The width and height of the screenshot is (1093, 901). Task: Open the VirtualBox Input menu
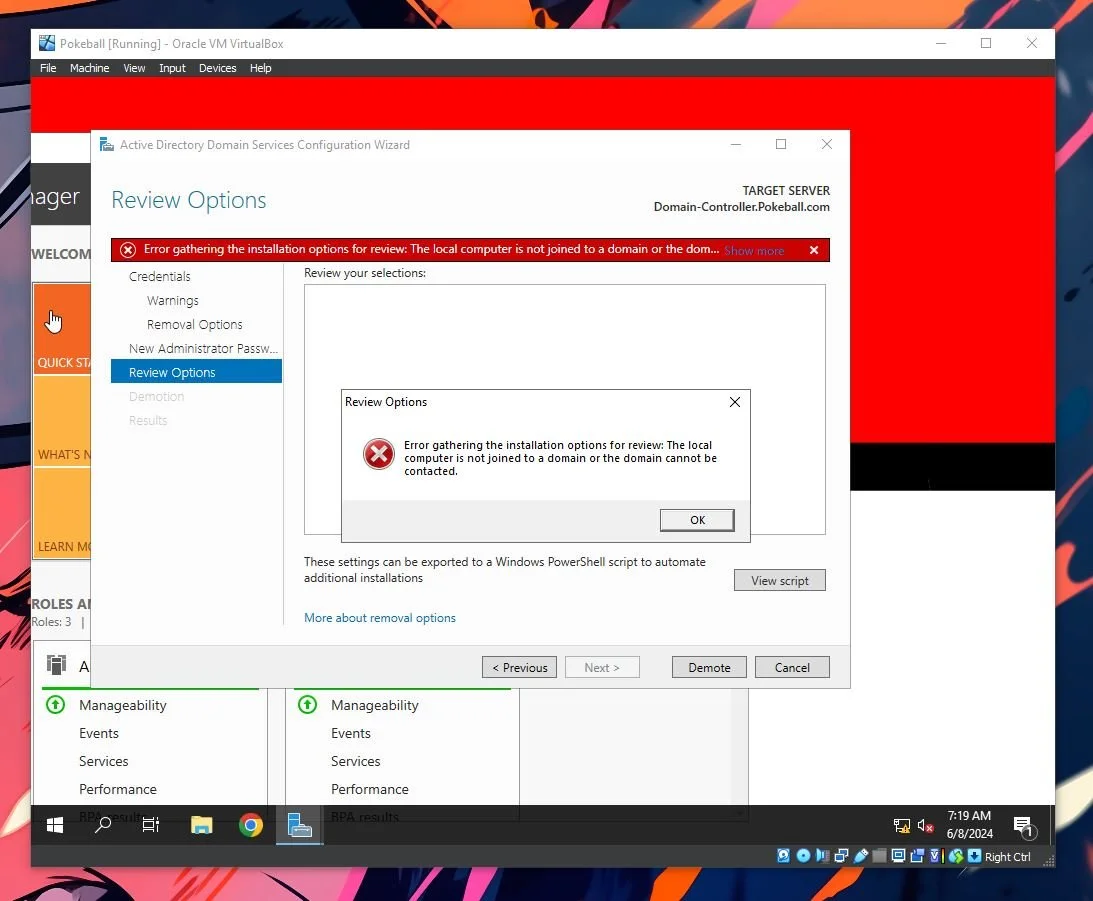[172, 68]
